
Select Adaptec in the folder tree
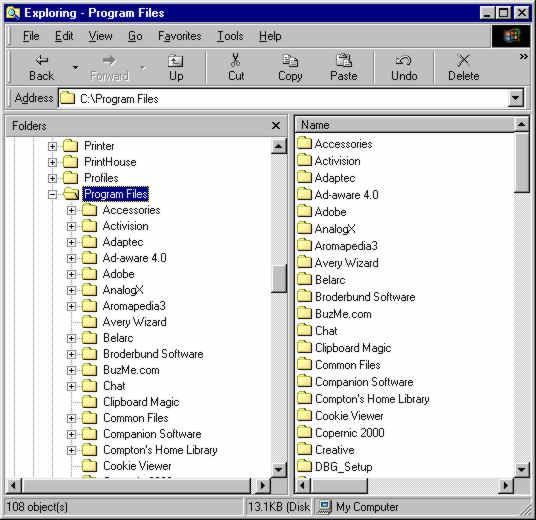pos(123,242)
